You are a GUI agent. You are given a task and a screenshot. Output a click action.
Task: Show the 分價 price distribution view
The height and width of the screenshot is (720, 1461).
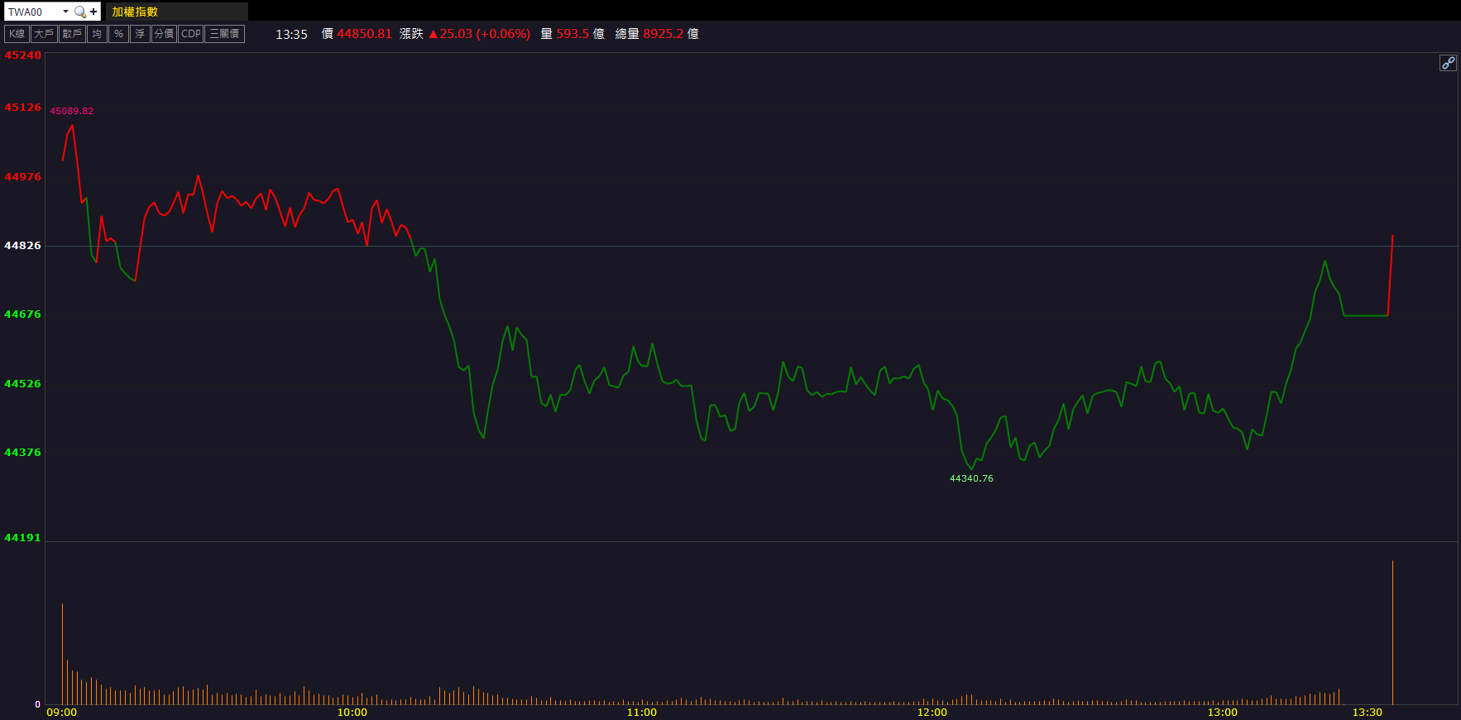[164, 34]
